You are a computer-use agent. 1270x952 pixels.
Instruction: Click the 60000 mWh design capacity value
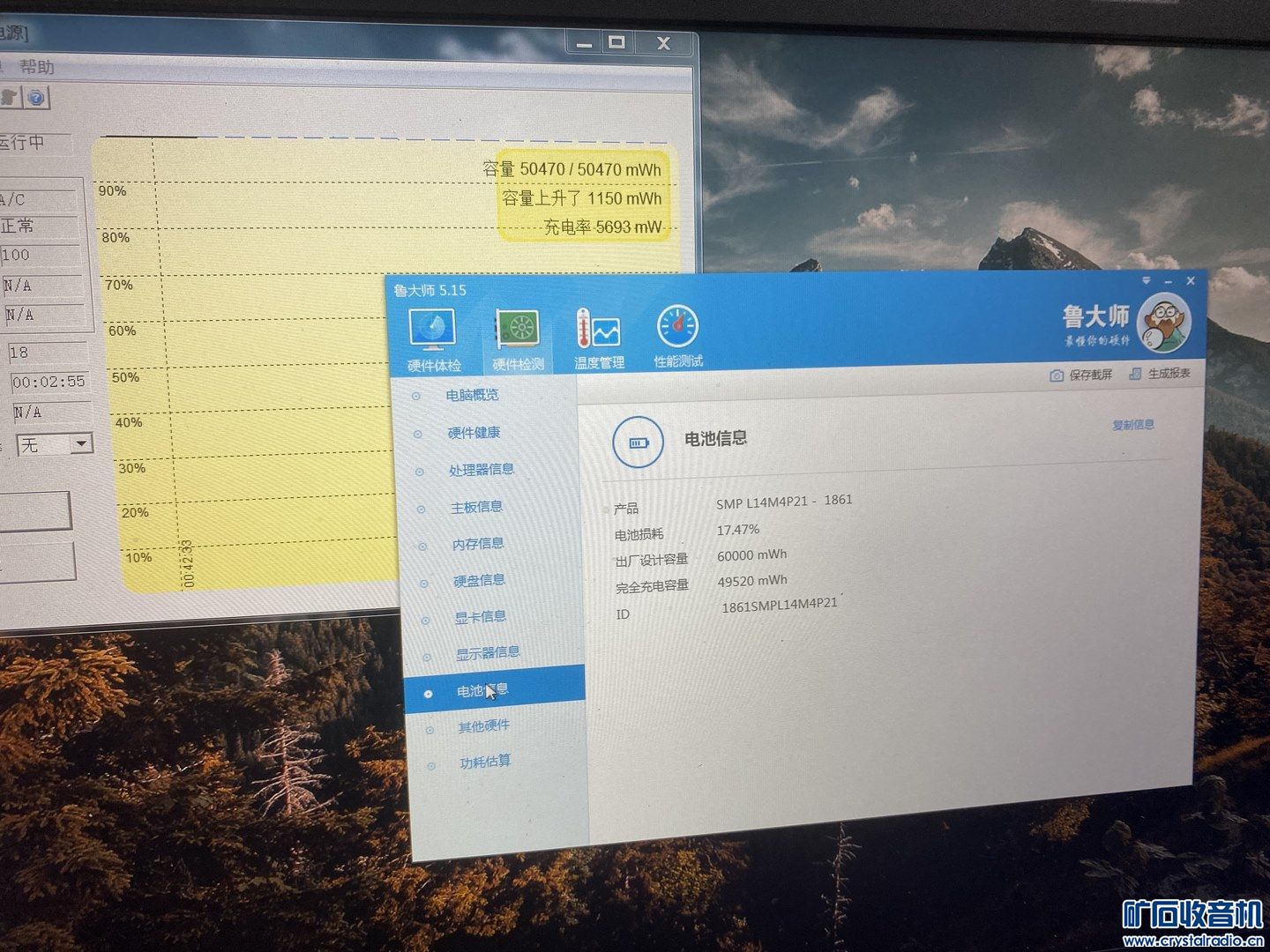[x=752, y=555]
